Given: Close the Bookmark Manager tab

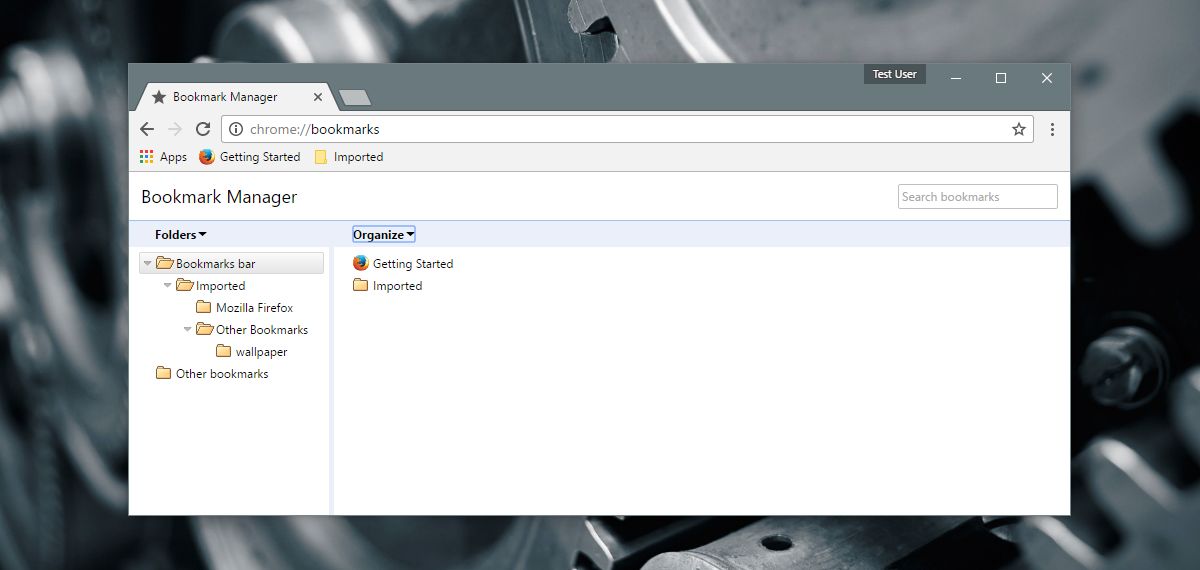Looking at the screenshot, I should [318, 98].
